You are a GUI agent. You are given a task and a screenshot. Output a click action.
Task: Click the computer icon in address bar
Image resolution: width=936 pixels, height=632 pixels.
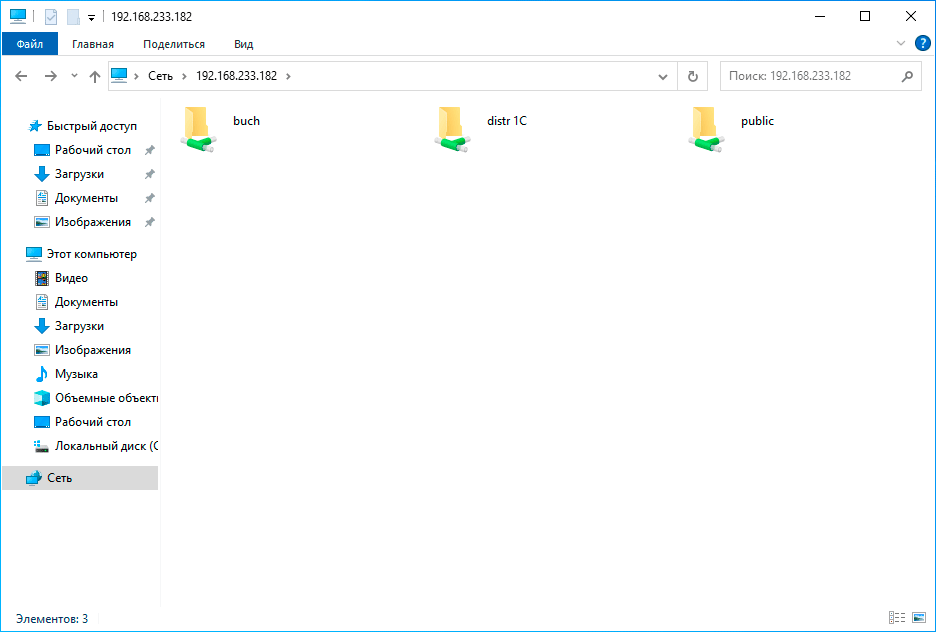119,75
